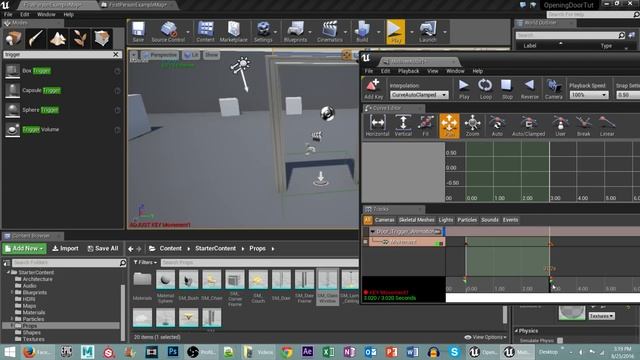Open Matinee View menu
Image resolution: width=640 pixels, height=360 pixels.
pyautogui.click(x=432, y=71)
